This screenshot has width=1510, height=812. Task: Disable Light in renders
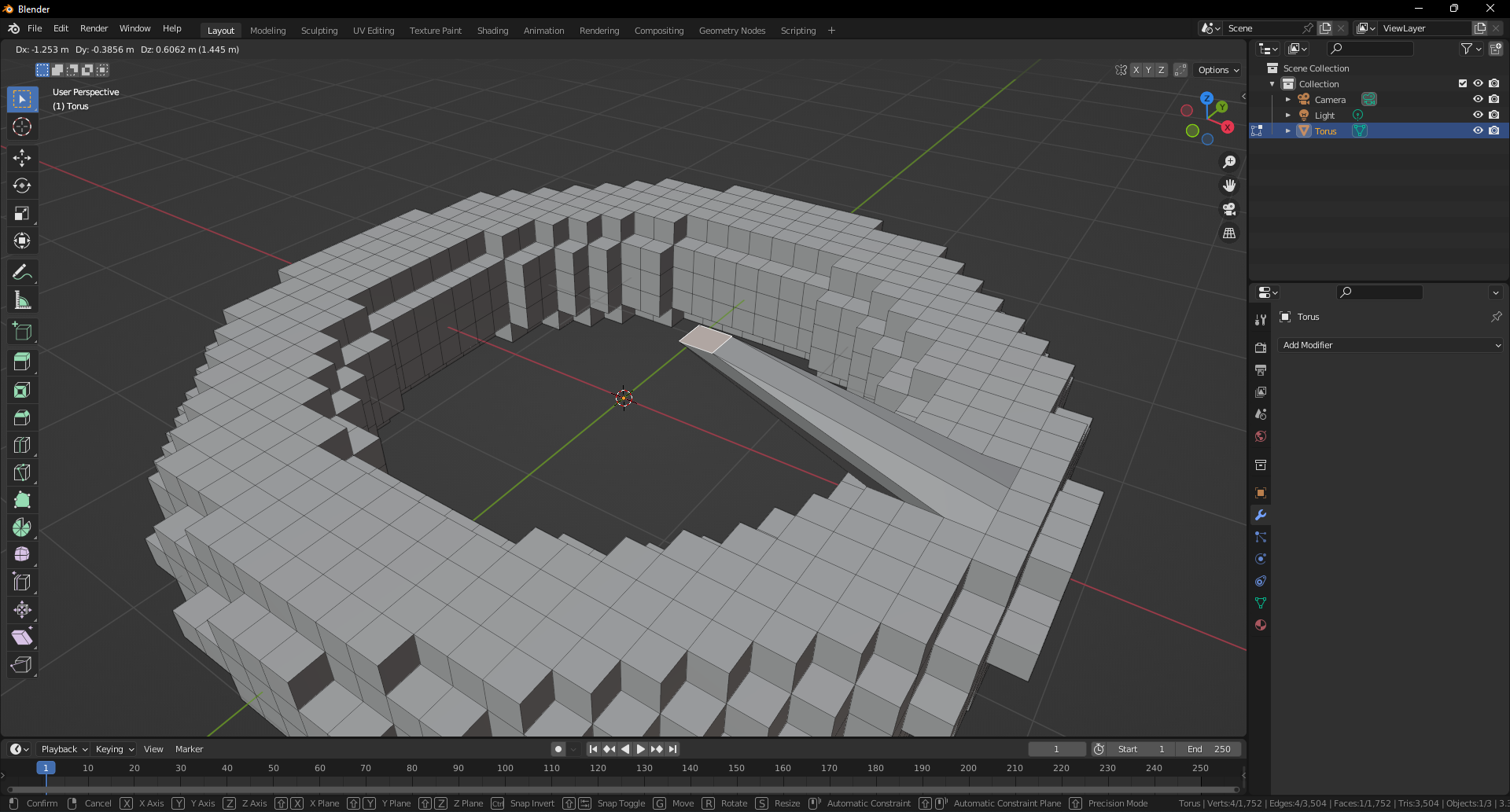coord(1493,115)
